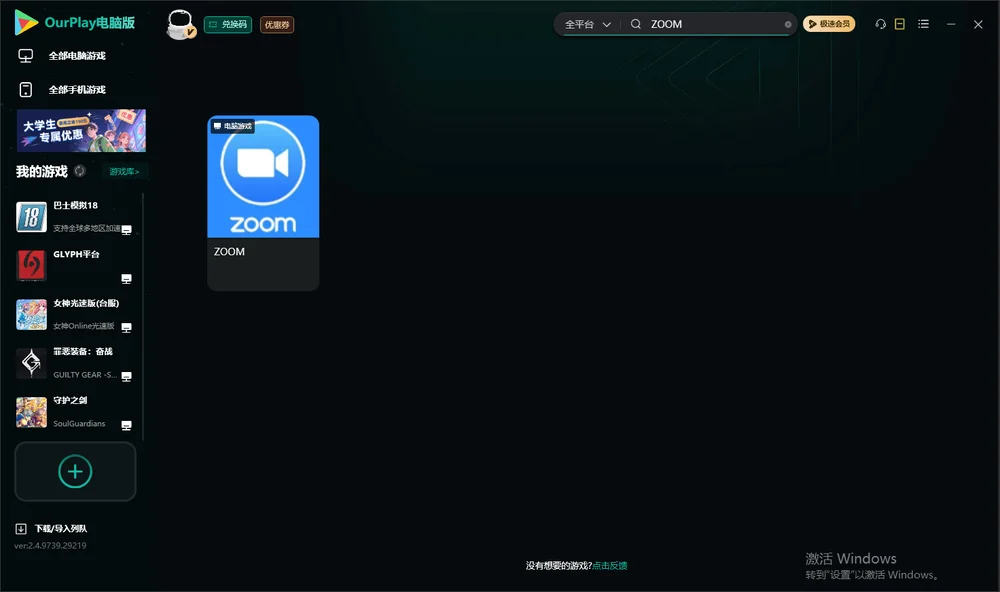The width and height of the screenshot is (1000, 592).
Task: Select 全部电脑游戏 in the sidebar
Action: point(77,56)
